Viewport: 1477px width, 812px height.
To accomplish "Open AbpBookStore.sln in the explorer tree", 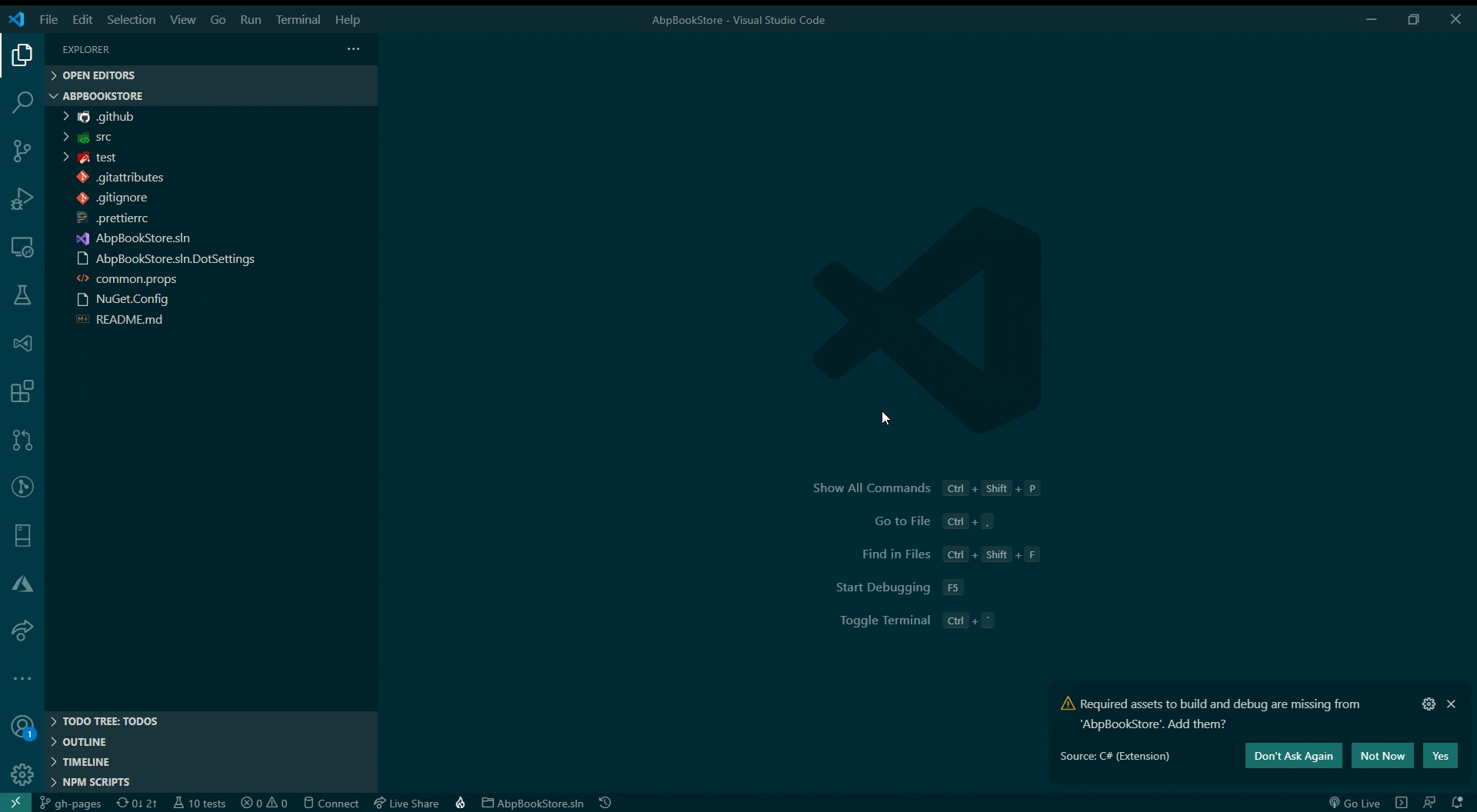I will (x=211, y=238).
